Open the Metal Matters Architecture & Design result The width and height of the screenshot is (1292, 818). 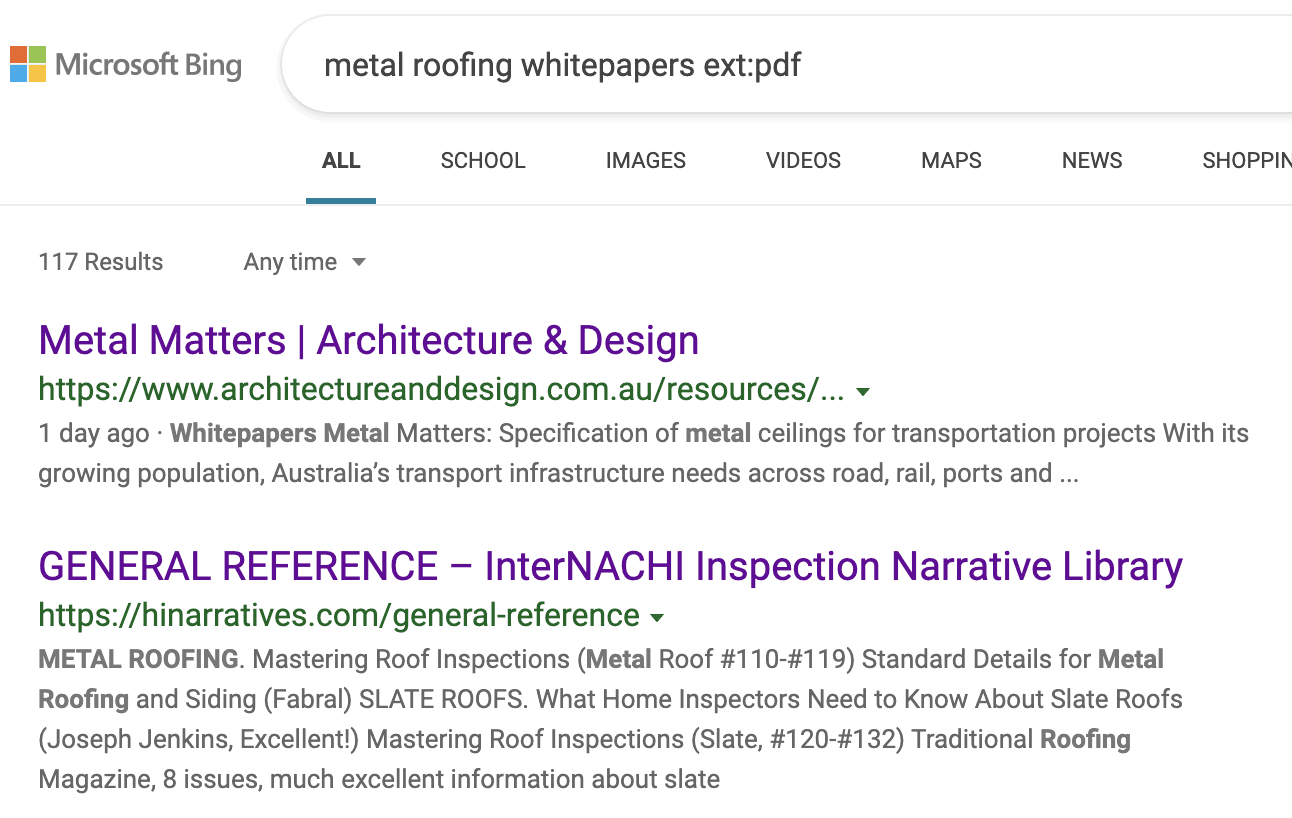(x=368, y=340)
